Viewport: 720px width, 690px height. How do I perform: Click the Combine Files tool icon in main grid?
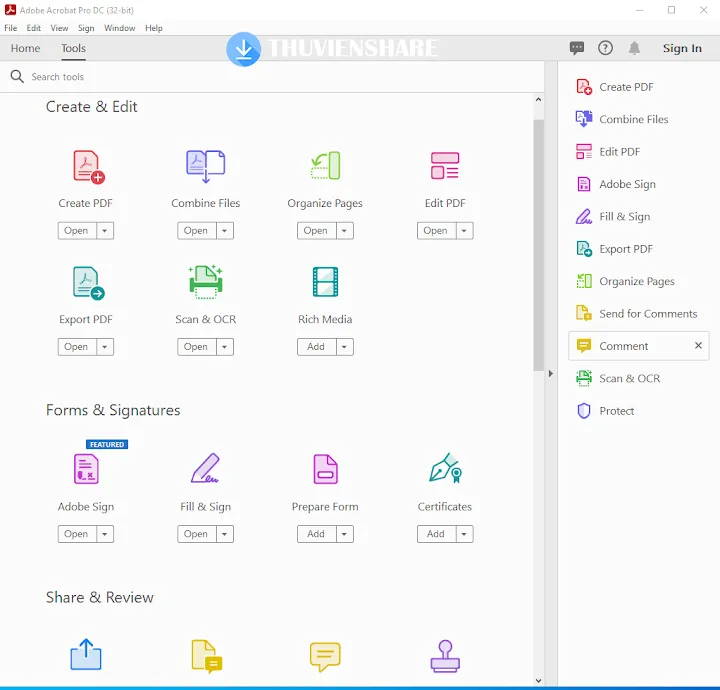(205, 167)
